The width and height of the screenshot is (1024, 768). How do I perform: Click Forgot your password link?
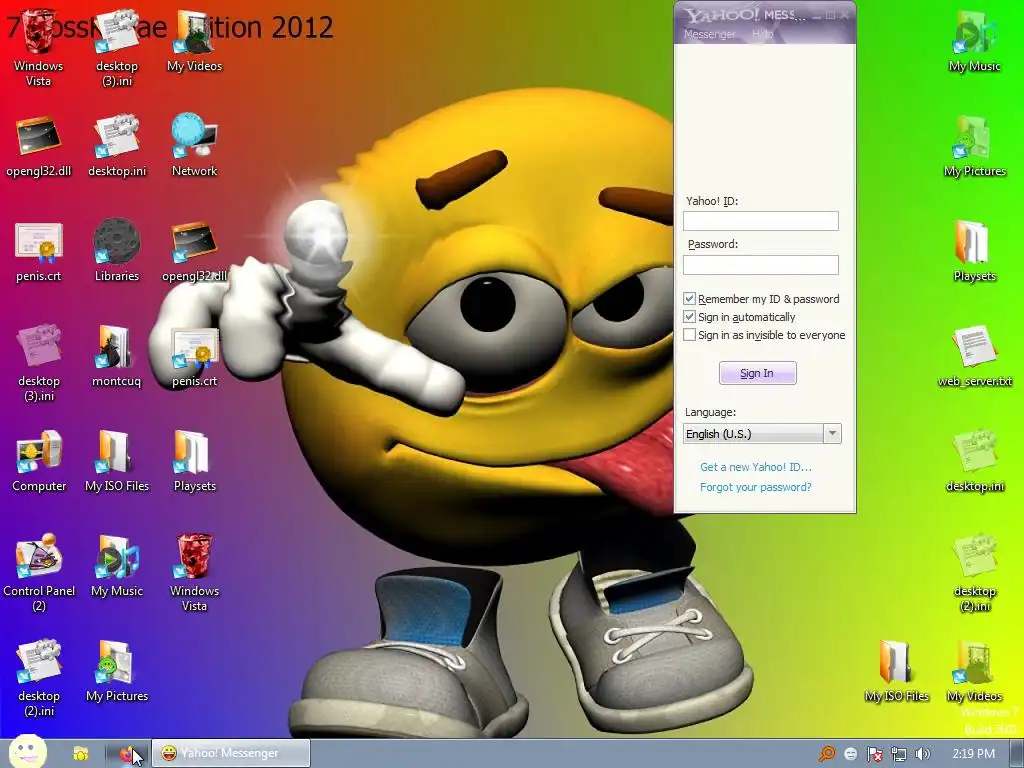(756, 487)
